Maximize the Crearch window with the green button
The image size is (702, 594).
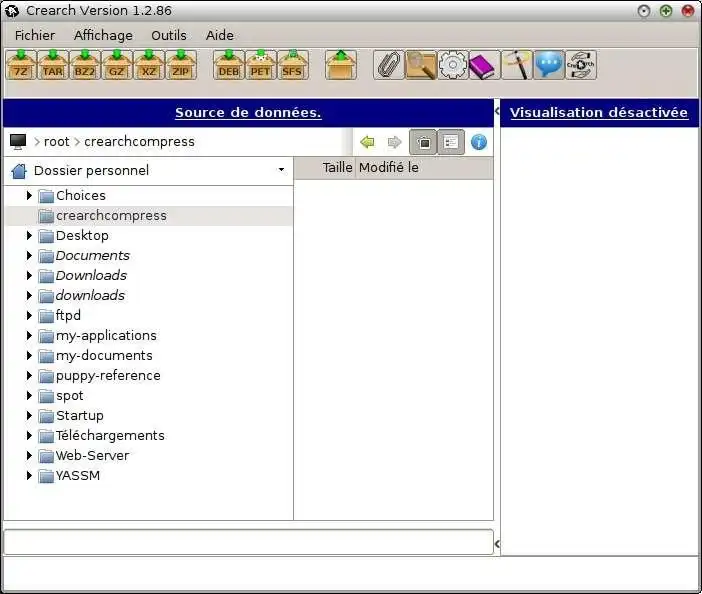point(666,11)
